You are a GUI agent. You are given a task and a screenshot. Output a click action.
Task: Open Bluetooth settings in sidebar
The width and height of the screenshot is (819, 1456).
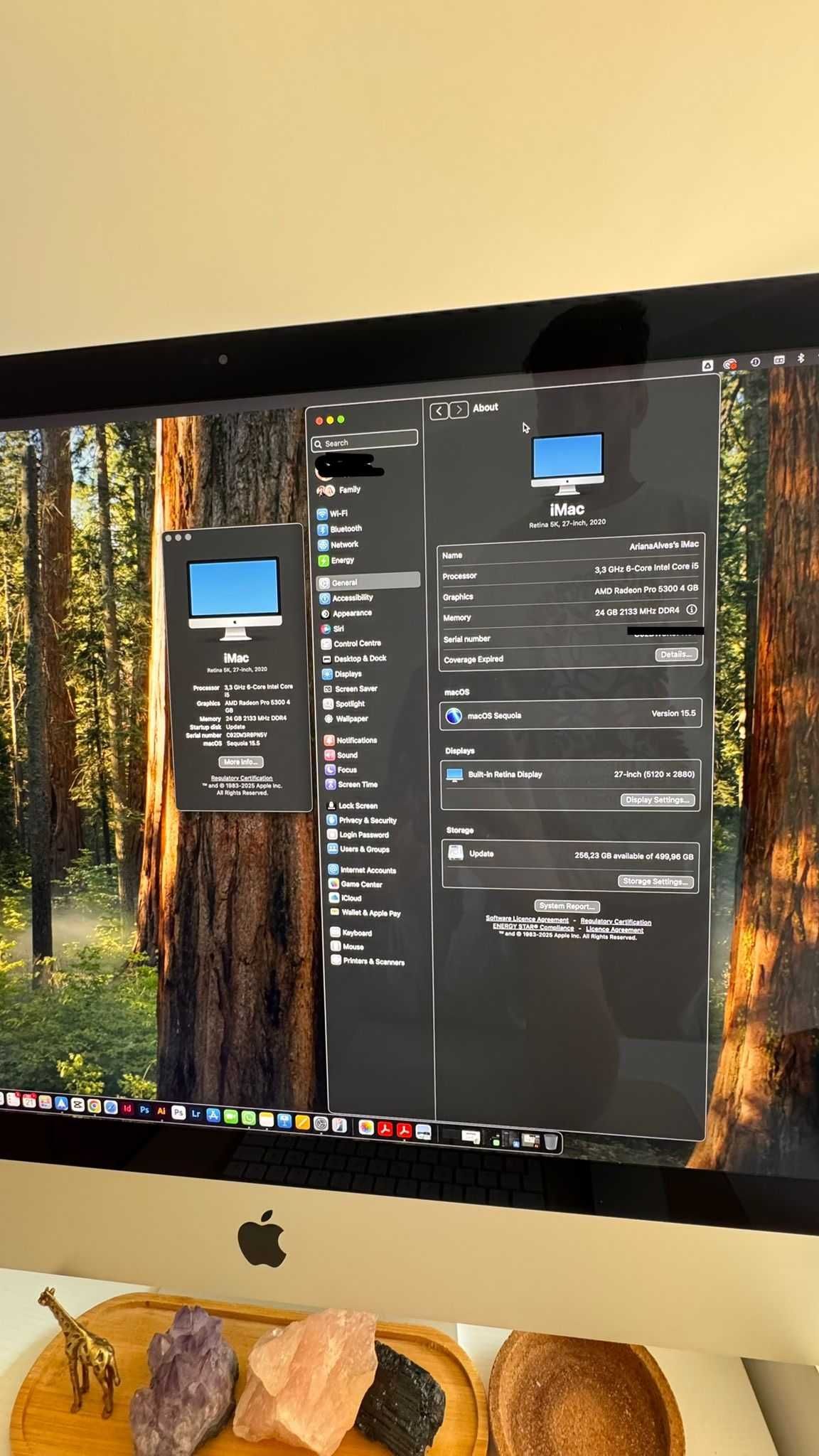(340, 529)
